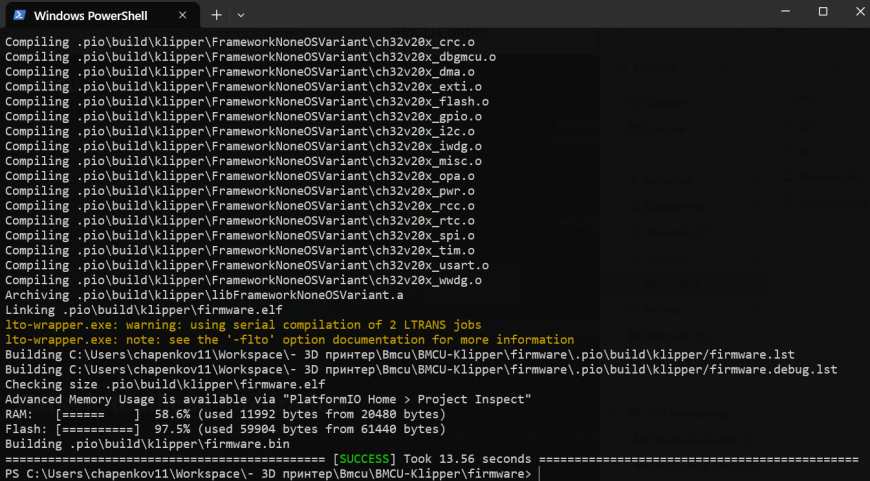Screen dimensions: 870x481
Task: Close the Windows PowerShell tab
Action: tap(183, 16)
